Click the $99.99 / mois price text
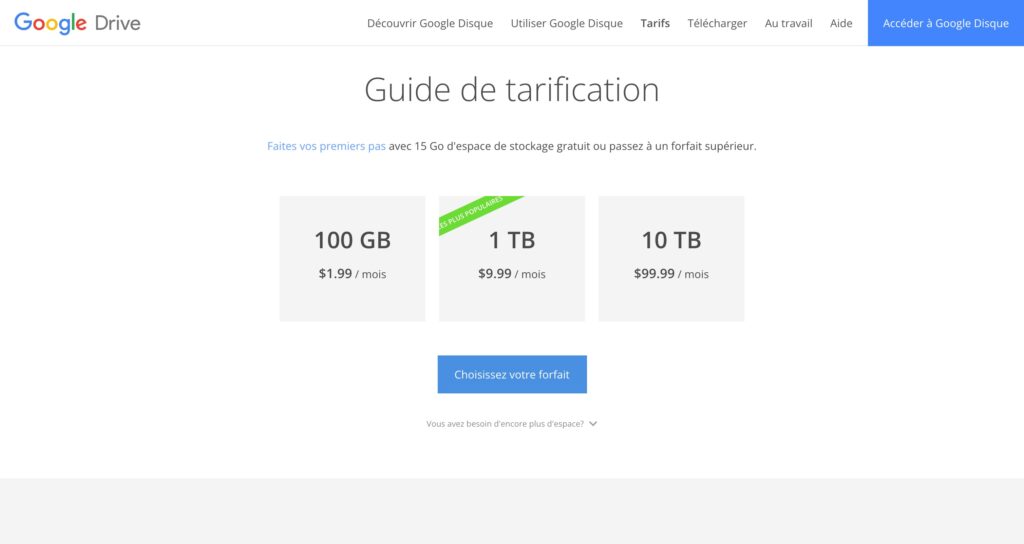This screenshot has height=544, width=1024. click(671, 274)
